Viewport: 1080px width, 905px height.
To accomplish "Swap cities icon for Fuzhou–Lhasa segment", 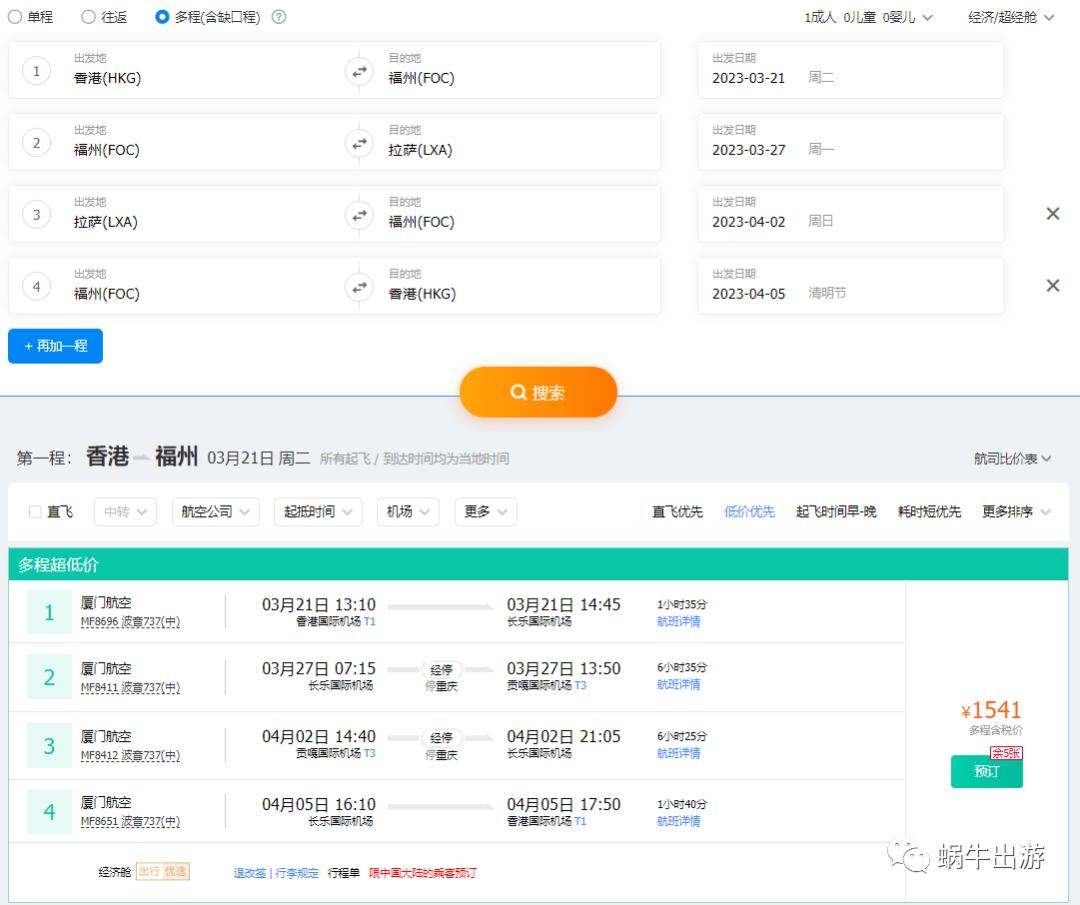I will click(358, 143).
